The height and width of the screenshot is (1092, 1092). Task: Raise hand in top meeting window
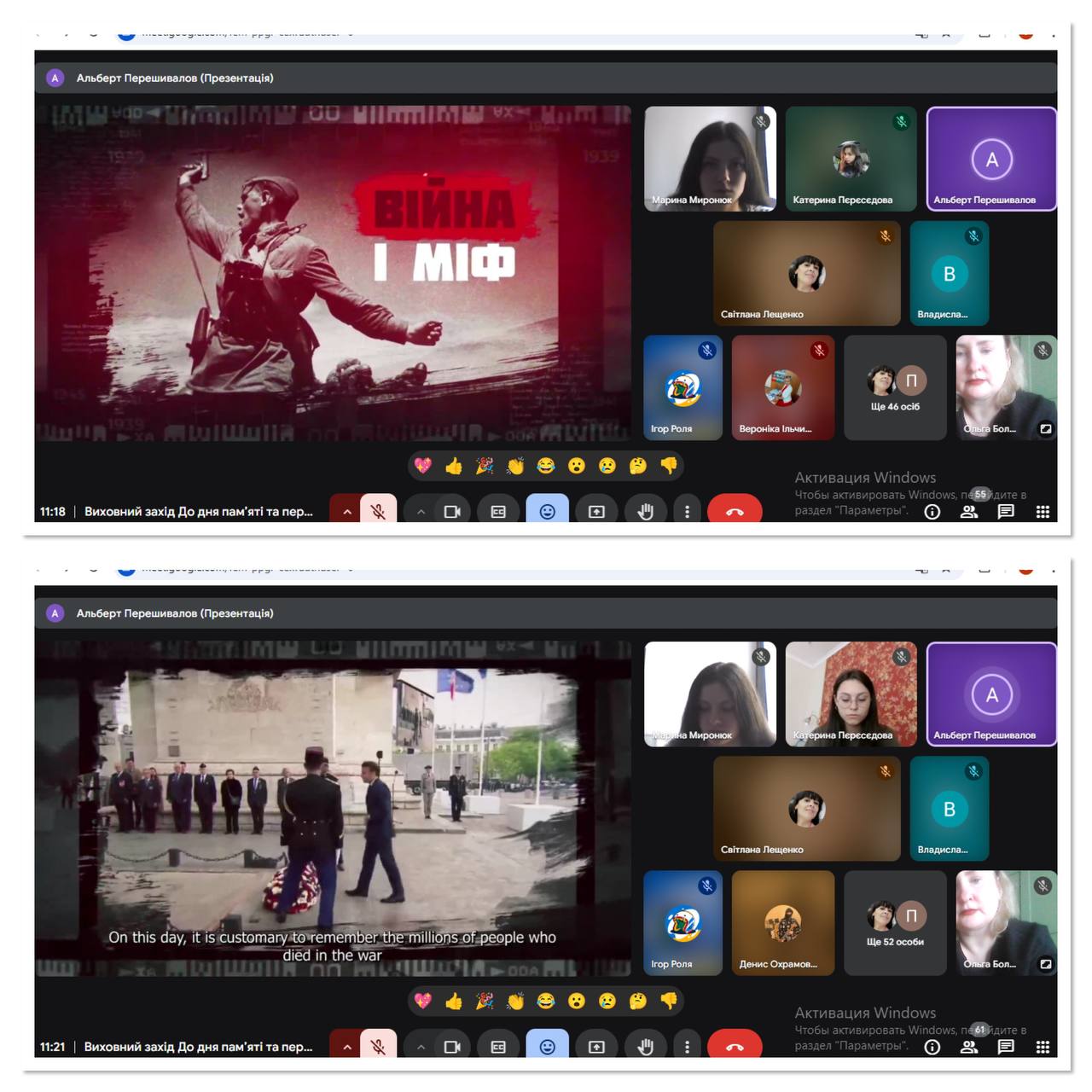click(x=646, y=511)
